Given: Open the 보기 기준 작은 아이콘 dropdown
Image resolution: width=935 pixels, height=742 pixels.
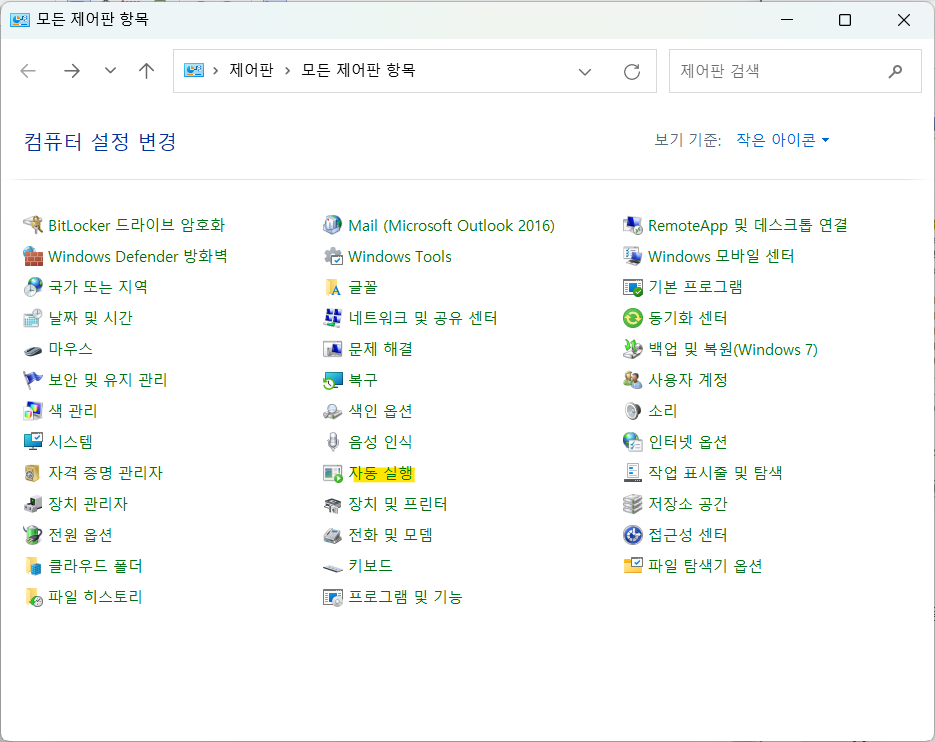Looking at the screenshot, I should click(x=782, y=140).
